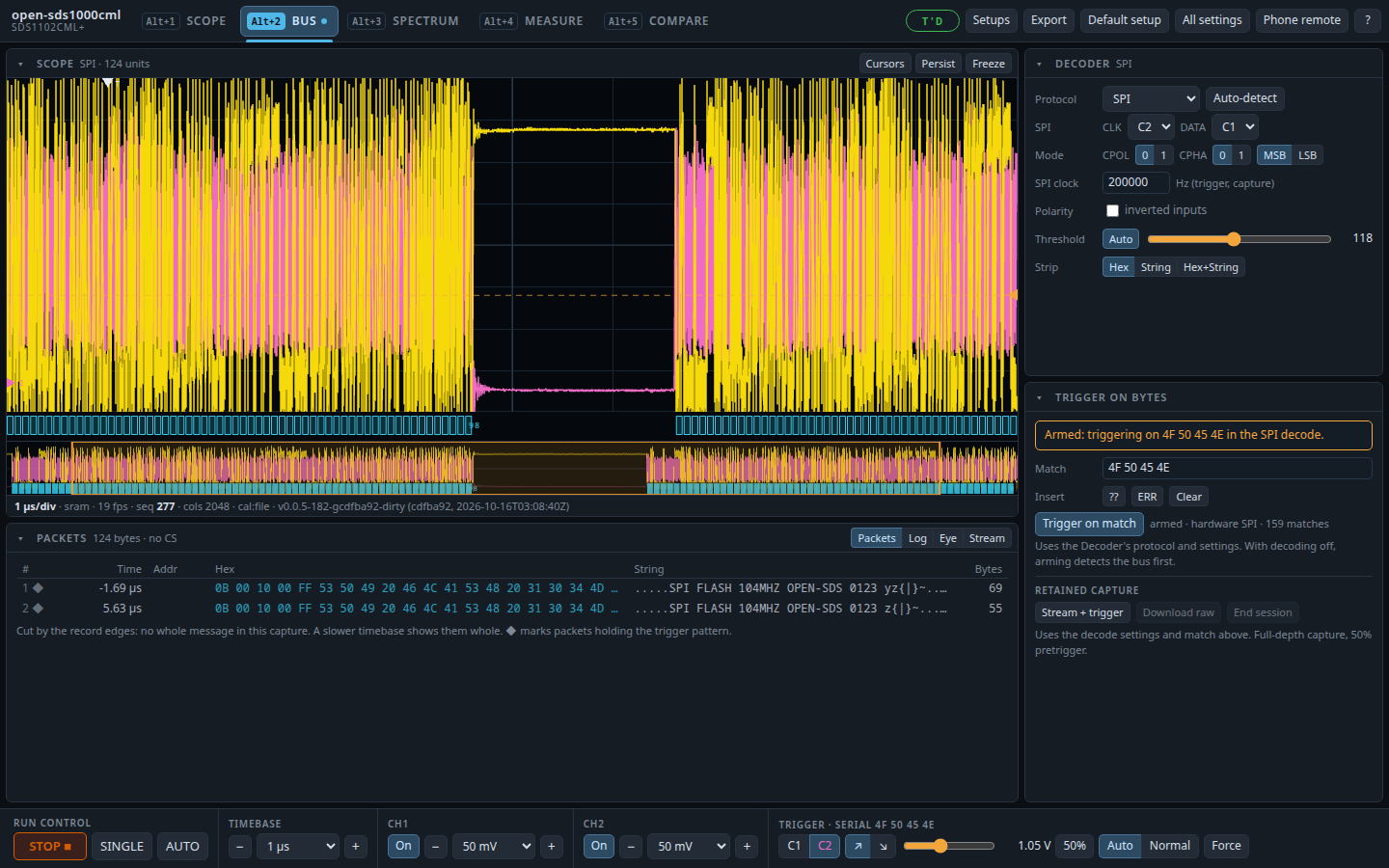Decrease the timebase with minus button
Image resolution: width=1389 pixels, height=868 pixels.
pos(240,847)
